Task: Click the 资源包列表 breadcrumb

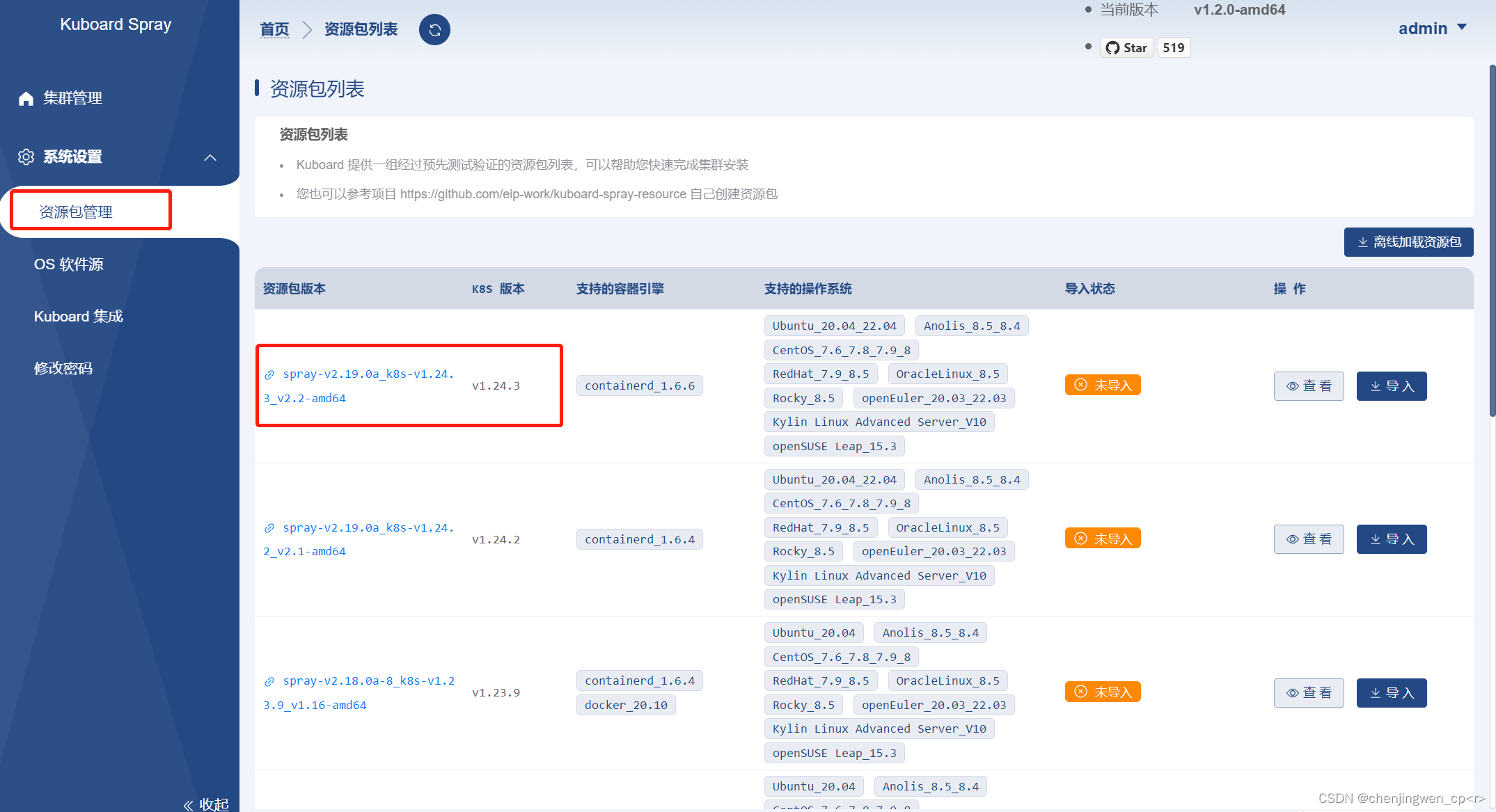Action: click(361, 29)
